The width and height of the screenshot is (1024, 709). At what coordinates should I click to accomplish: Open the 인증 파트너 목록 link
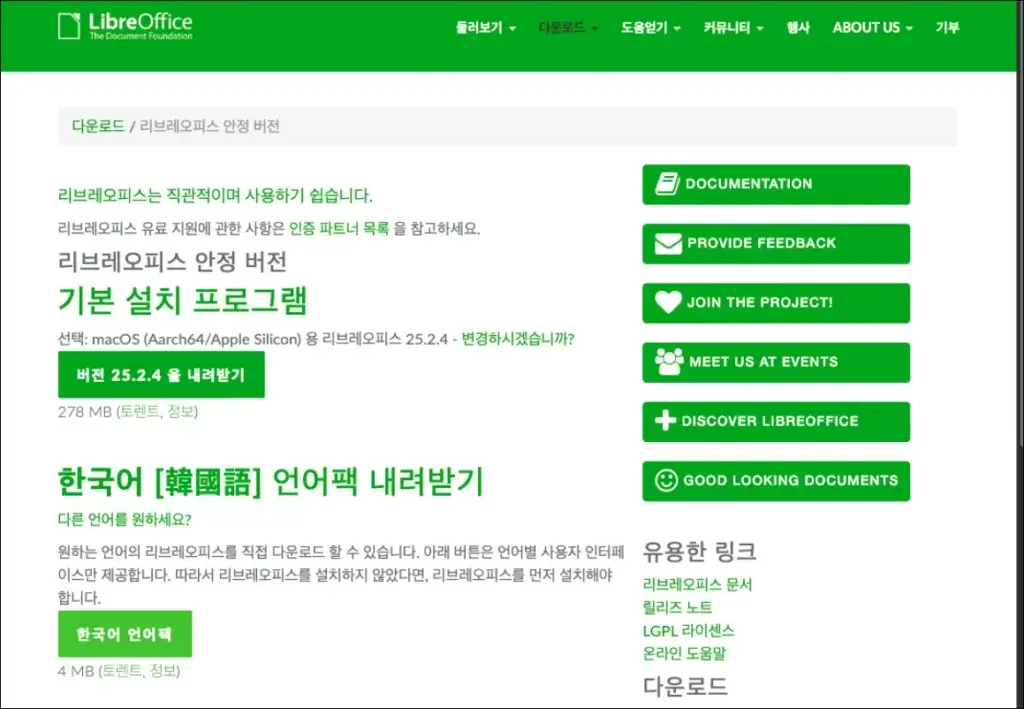point(339,228)
